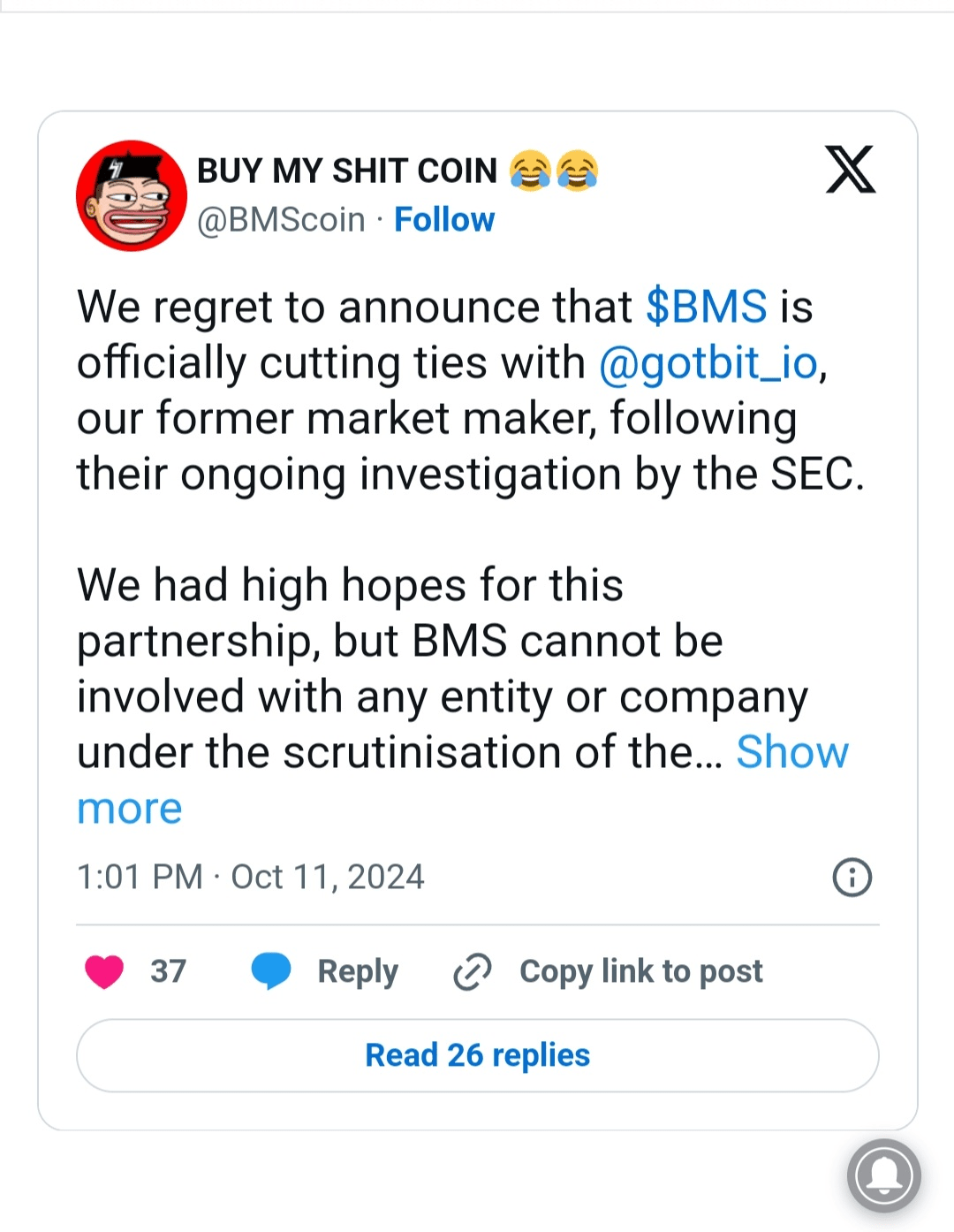Screen dimensions: 954x1232
Task: Open the post info circle icon
Action: (852, 878)
